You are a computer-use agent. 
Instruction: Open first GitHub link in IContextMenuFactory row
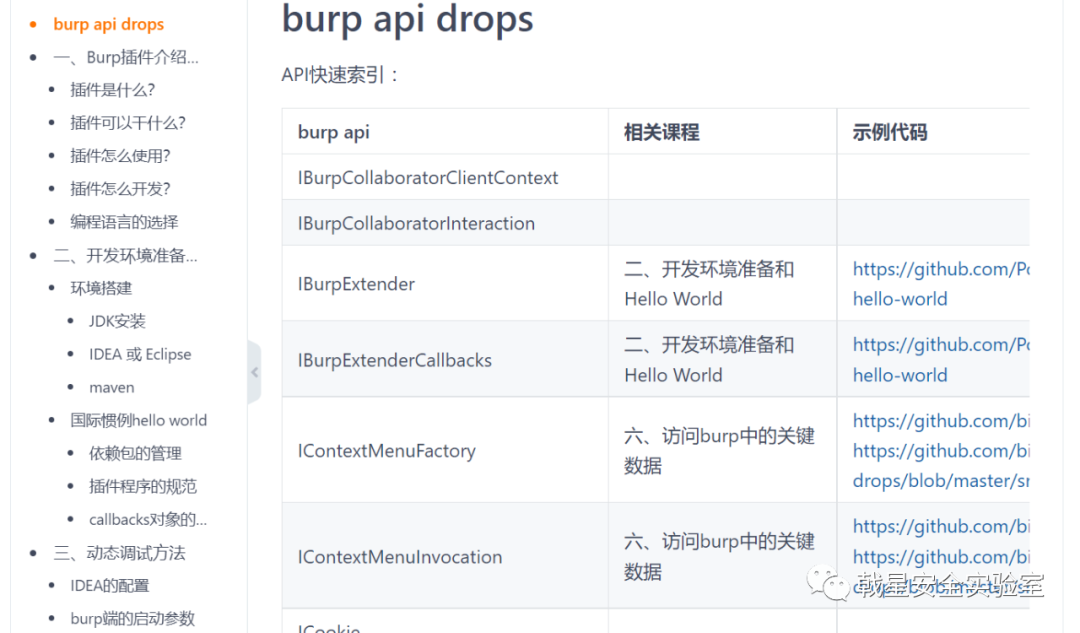[x=941, y=421]
